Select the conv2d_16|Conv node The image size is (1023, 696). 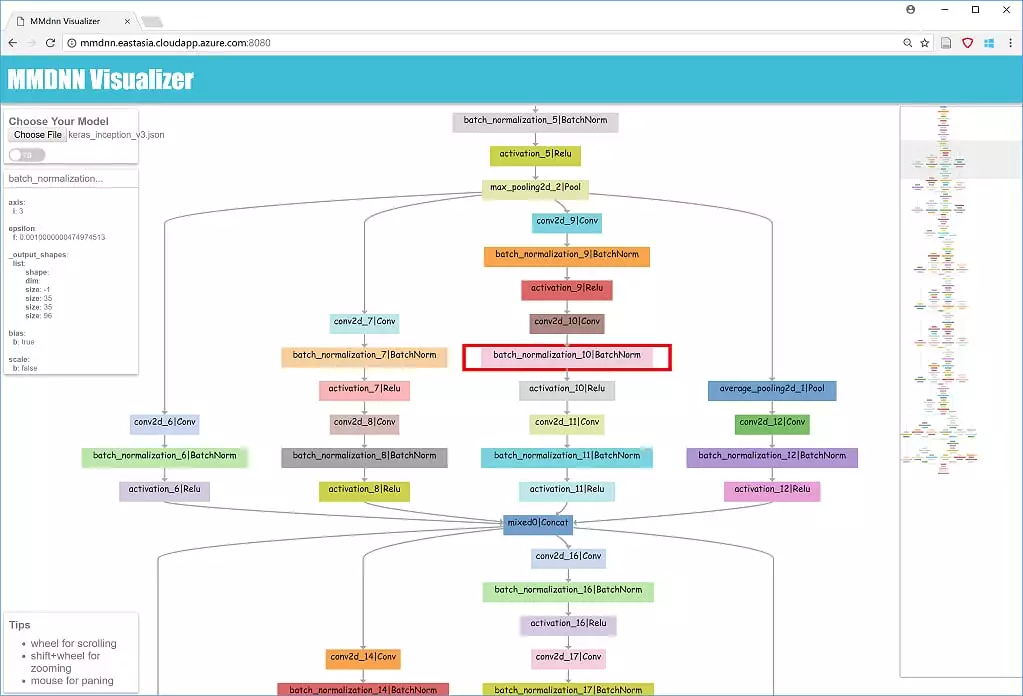point(568,558)
